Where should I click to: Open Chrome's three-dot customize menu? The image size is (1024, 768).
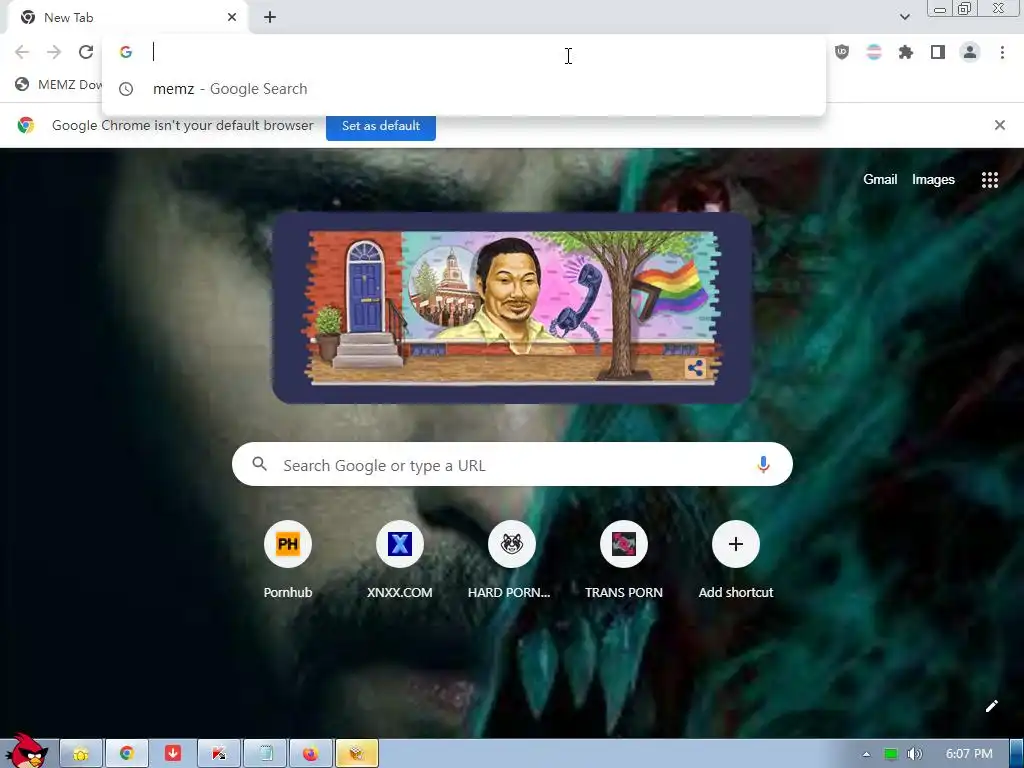(x=1002, y=52)
